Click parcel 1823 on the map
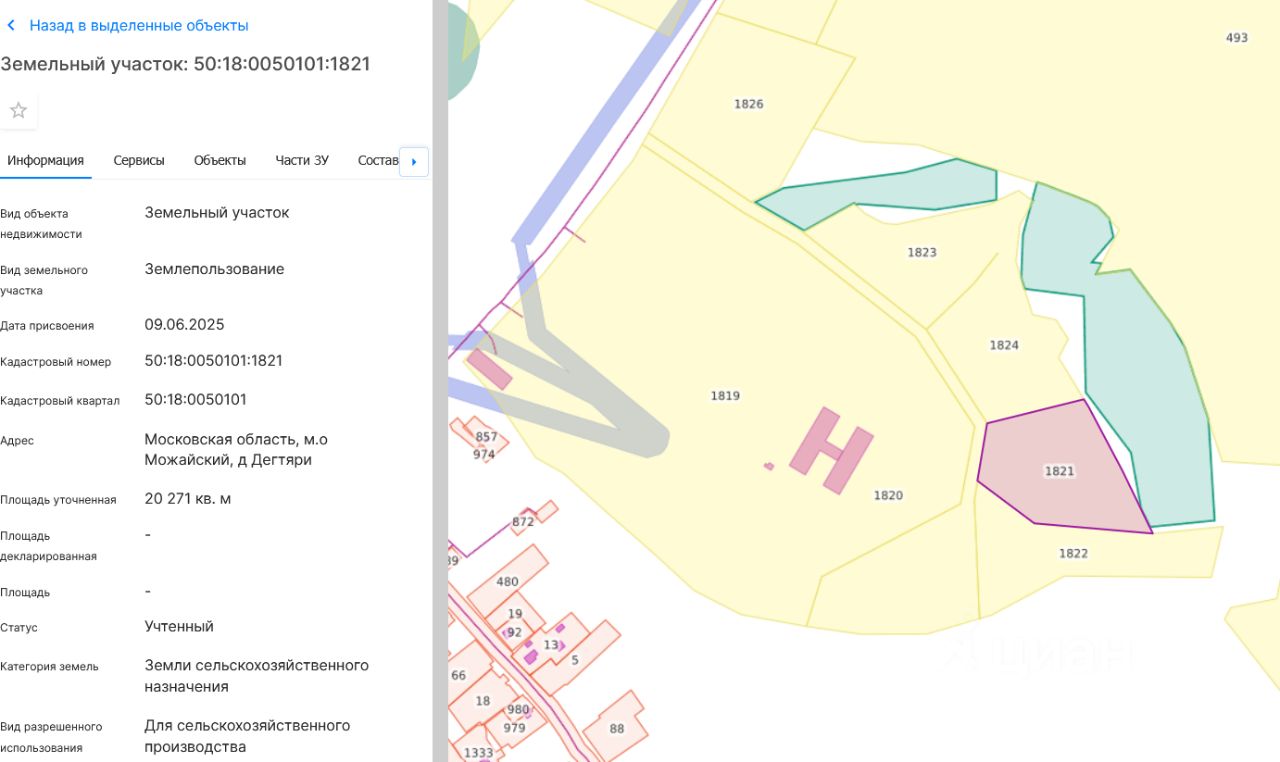Image resolution: width=1280 pixels, height=762 pixels. click(921, 252)
